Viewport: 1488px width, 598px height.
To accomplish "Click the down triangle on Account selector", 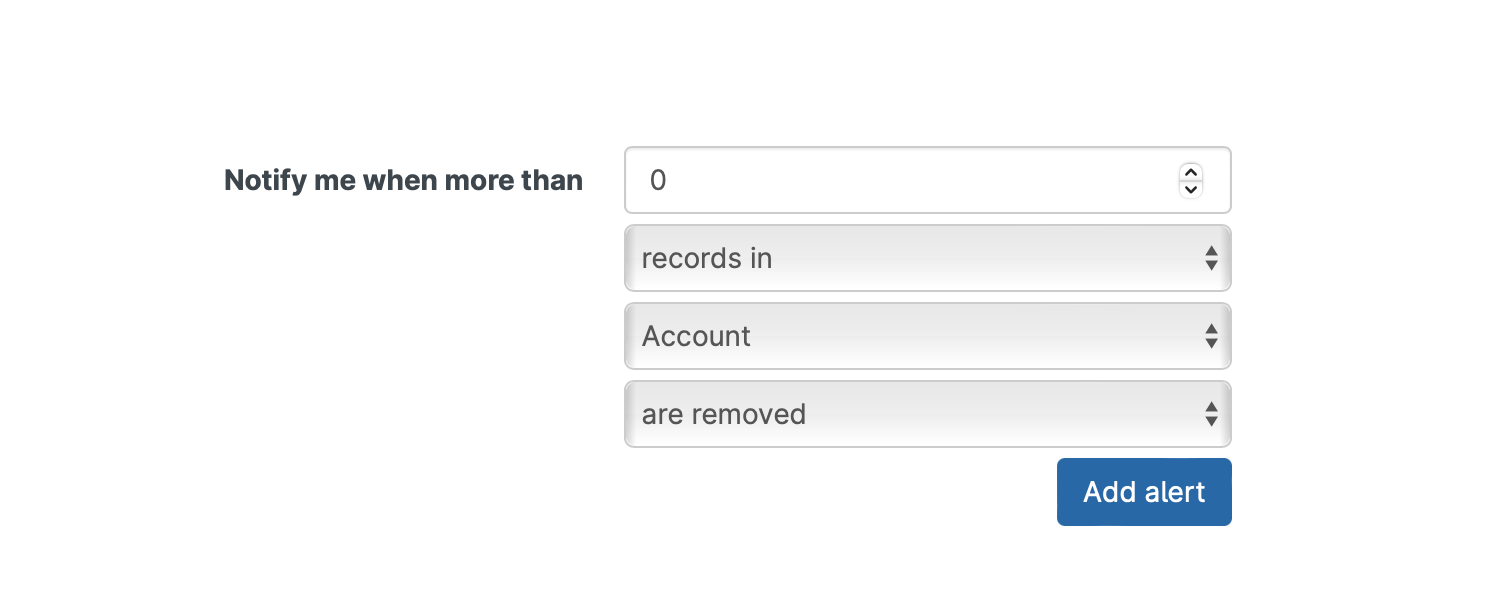I will (x=1211, y=344).
